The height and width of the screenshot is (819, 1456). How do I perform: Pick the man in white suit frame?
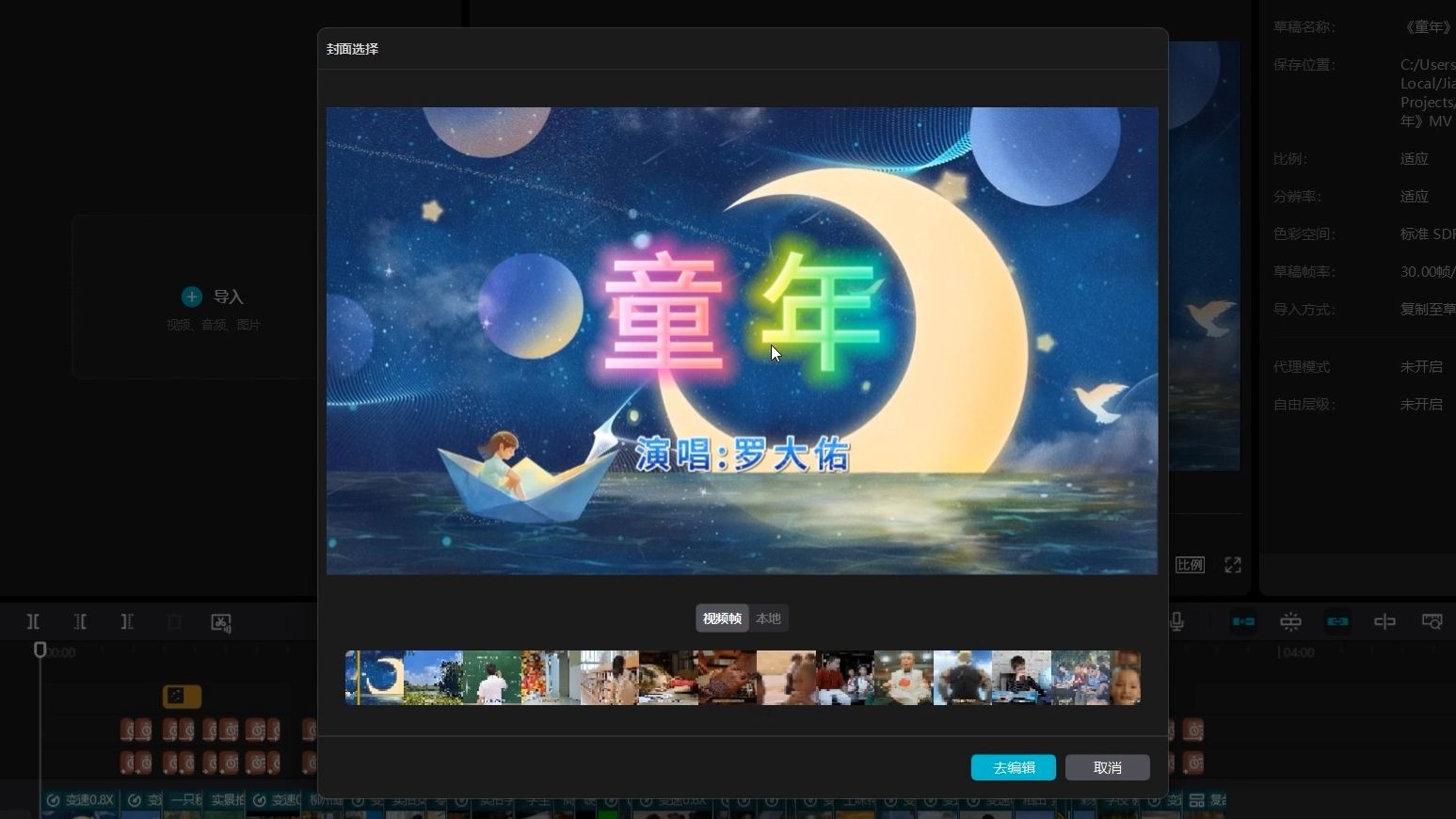pos(904,678)
